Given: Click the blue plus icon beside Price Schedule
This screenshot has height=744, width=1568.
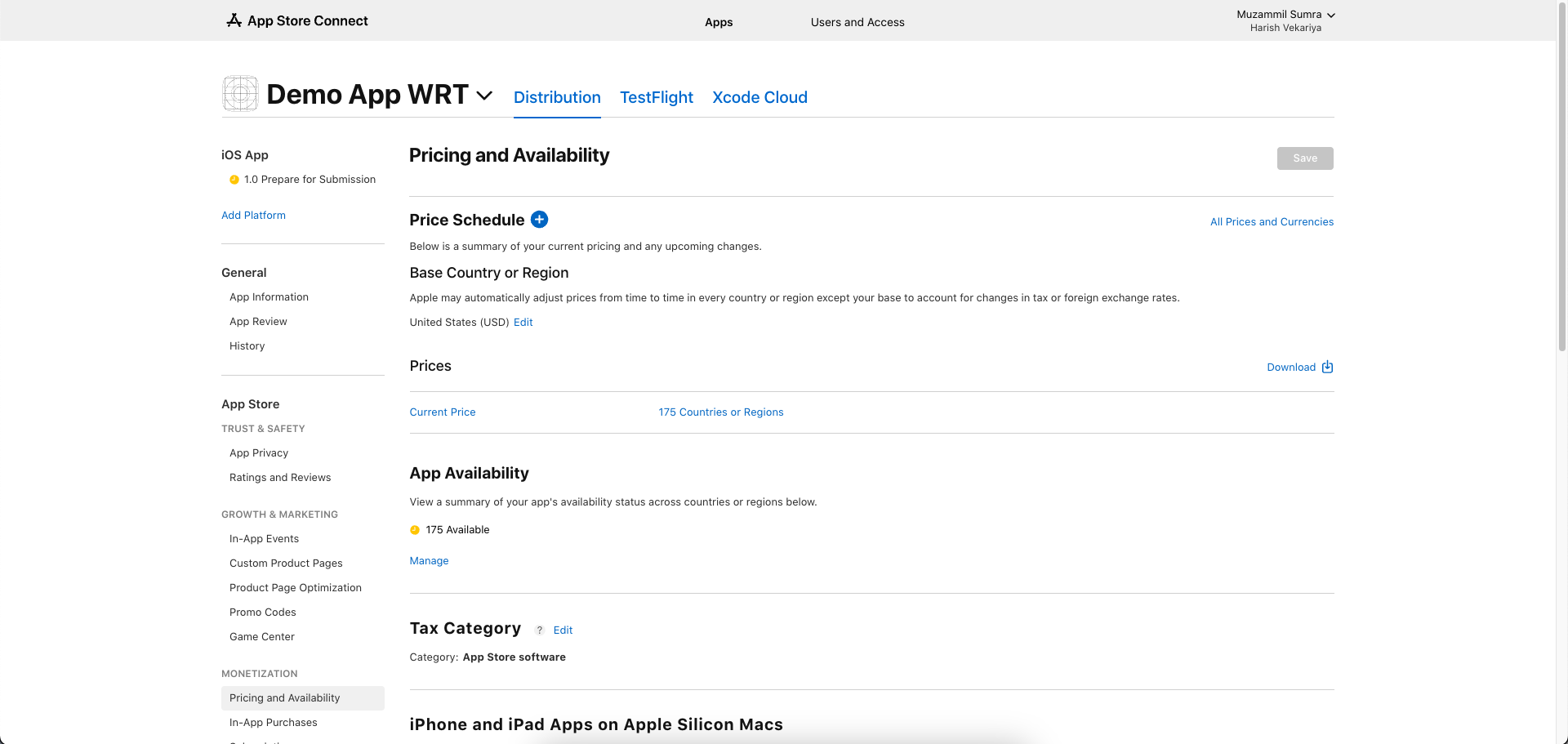Looking at the screenshot, I should 540,220.
